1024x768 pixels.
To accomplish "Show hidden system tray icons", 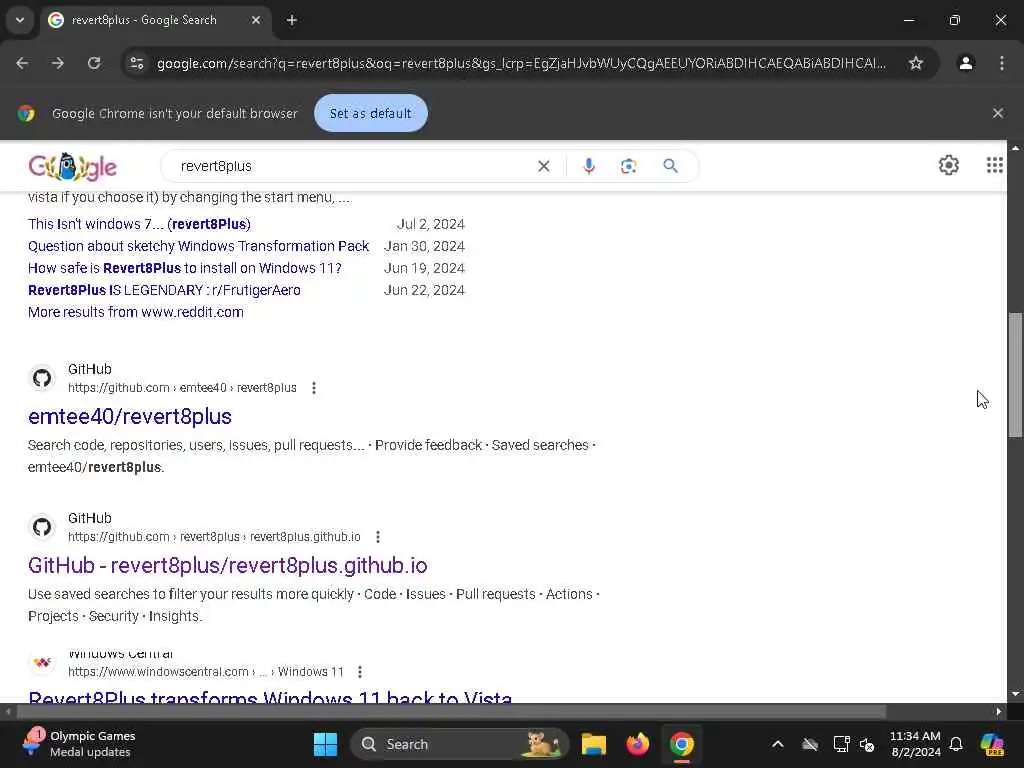I will click(x=777, y=744).
